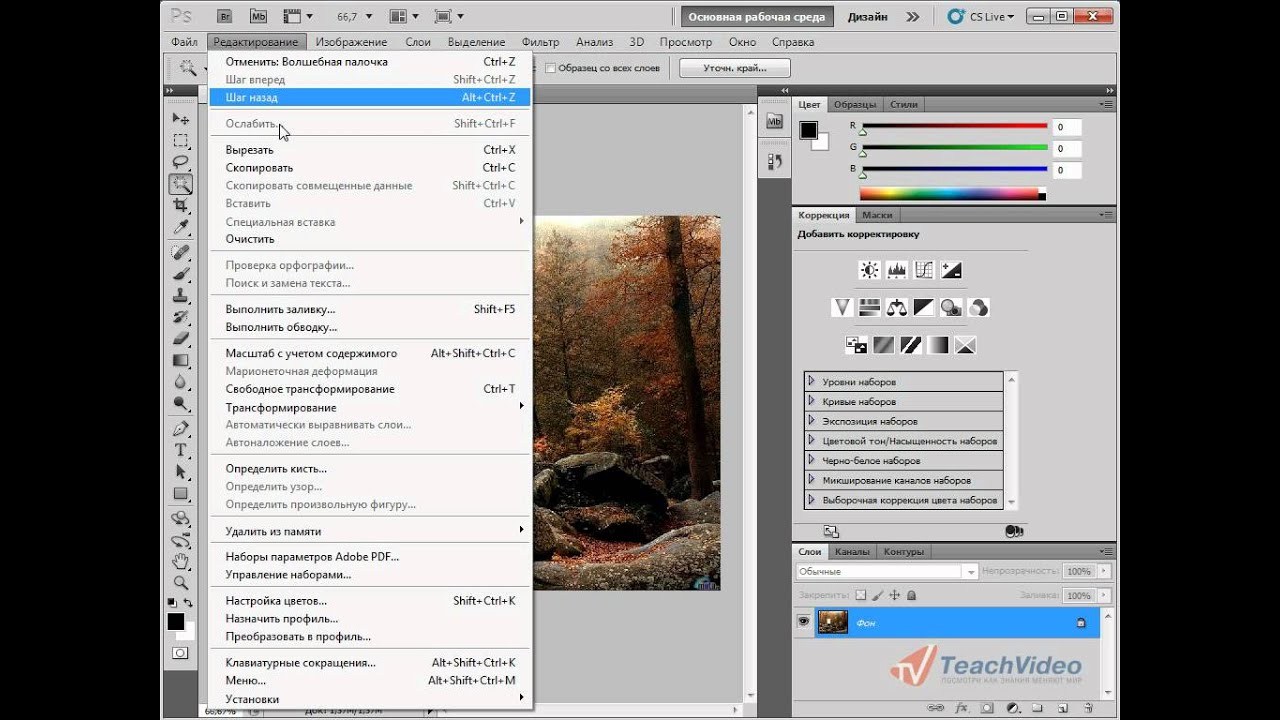The width and height of the screenshot is (1280, 720).
Task: Select the Horizontal Type tool
Action: coord(181,450)
